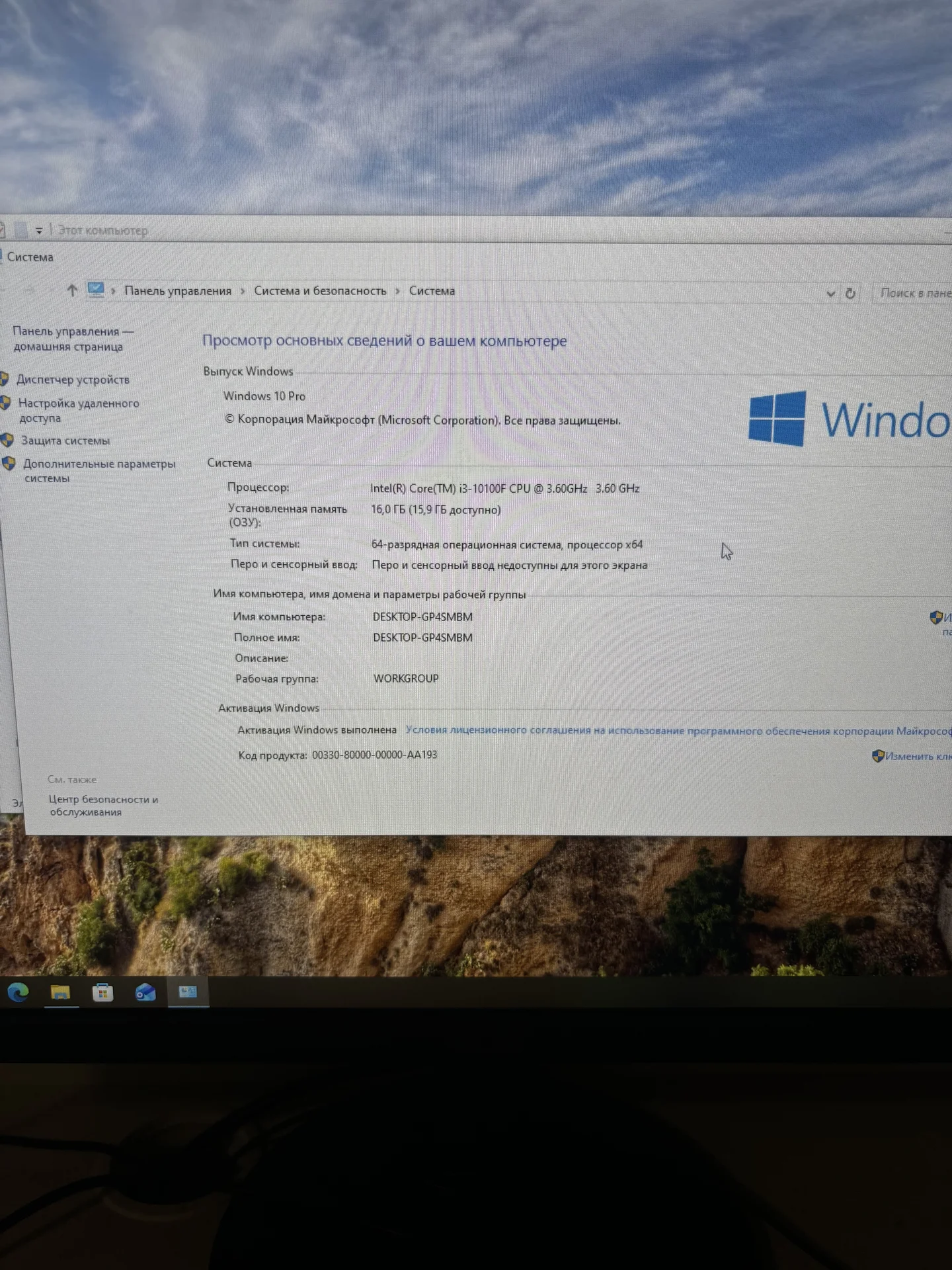Open "Дополнительные параметры системы" link
This screenshot has height=1270, width=952.
(x=99, y=470)
